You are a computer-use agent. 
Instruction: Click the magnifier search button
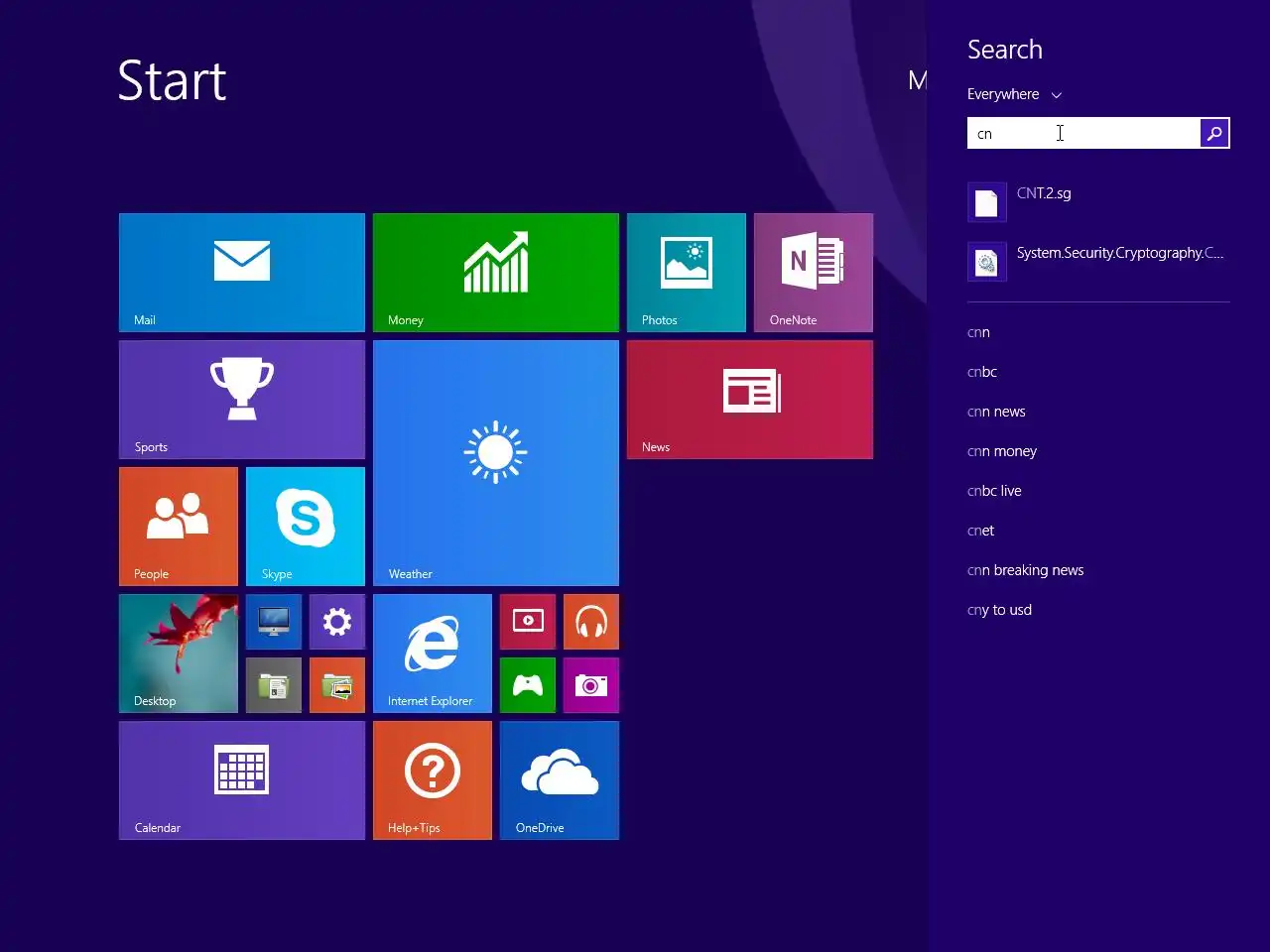tap(1214, 133)
